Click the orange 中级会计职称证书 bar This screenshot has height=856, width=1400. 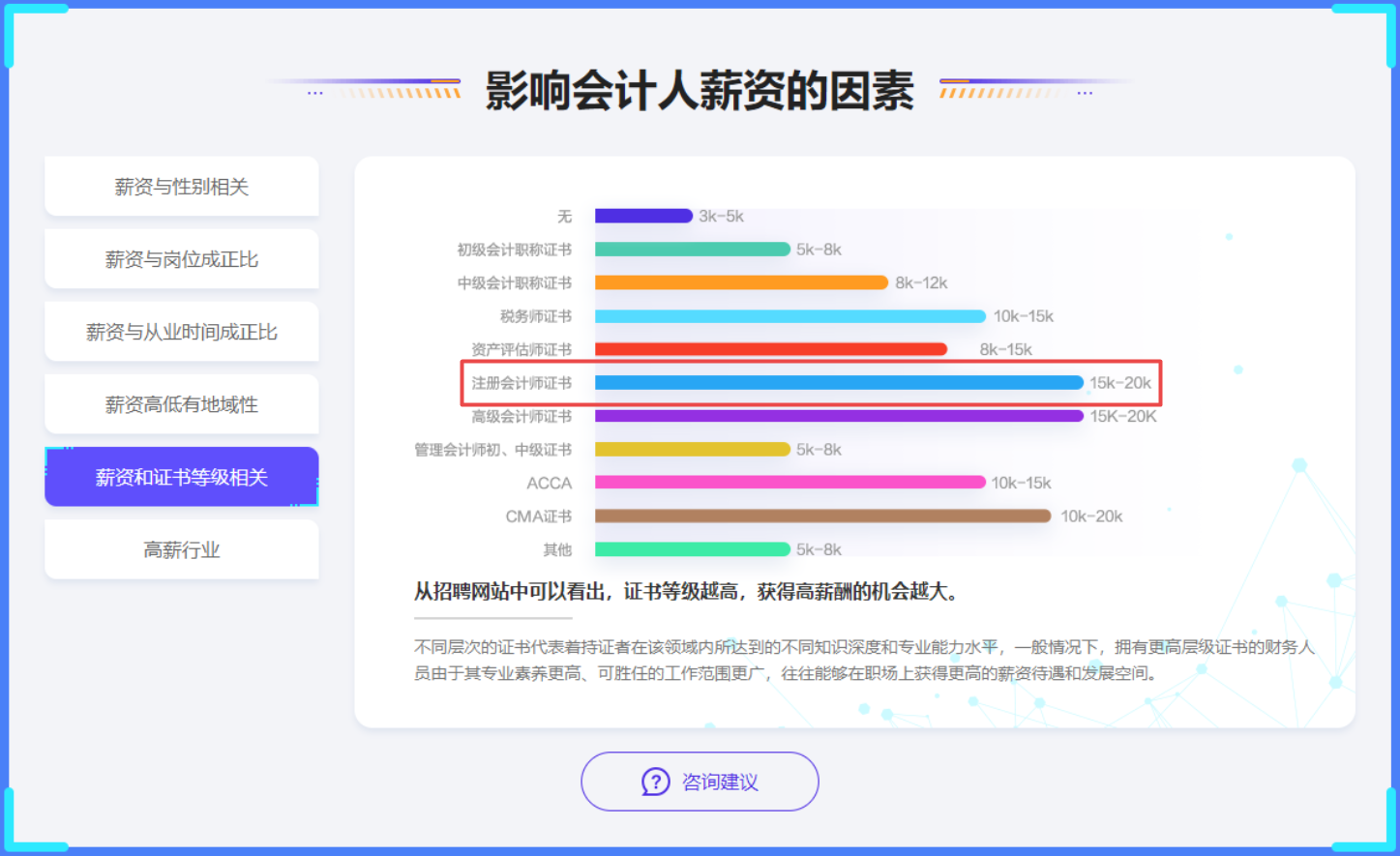coord(741,282)
